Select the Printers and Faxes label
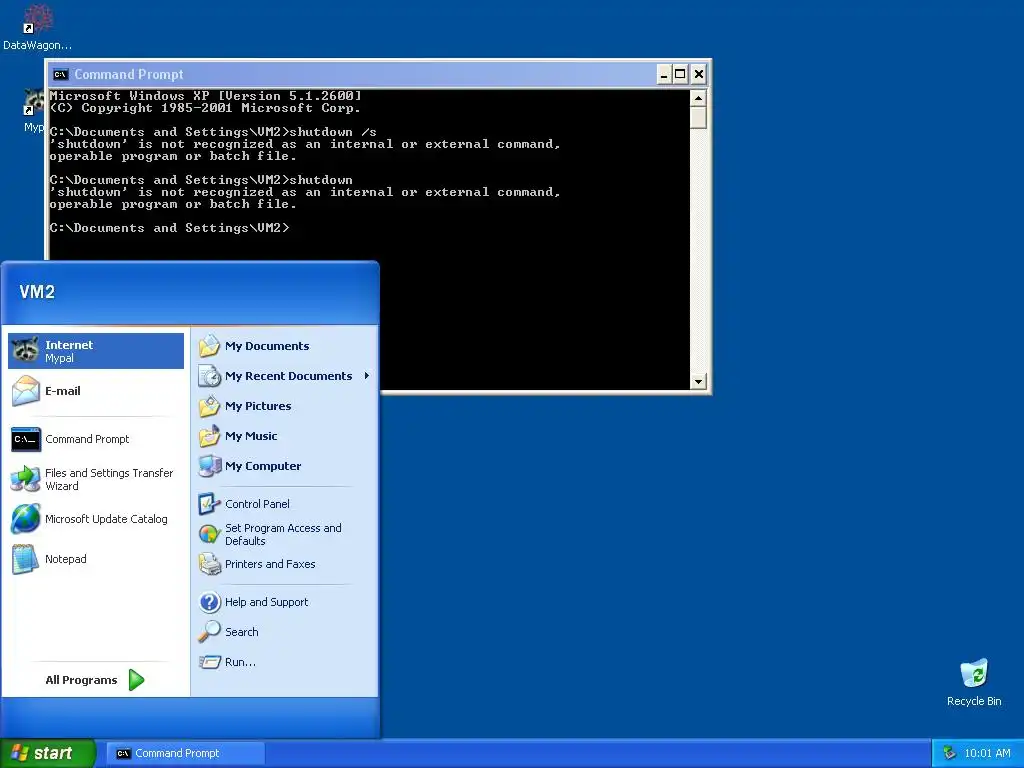 pos(270,564)
